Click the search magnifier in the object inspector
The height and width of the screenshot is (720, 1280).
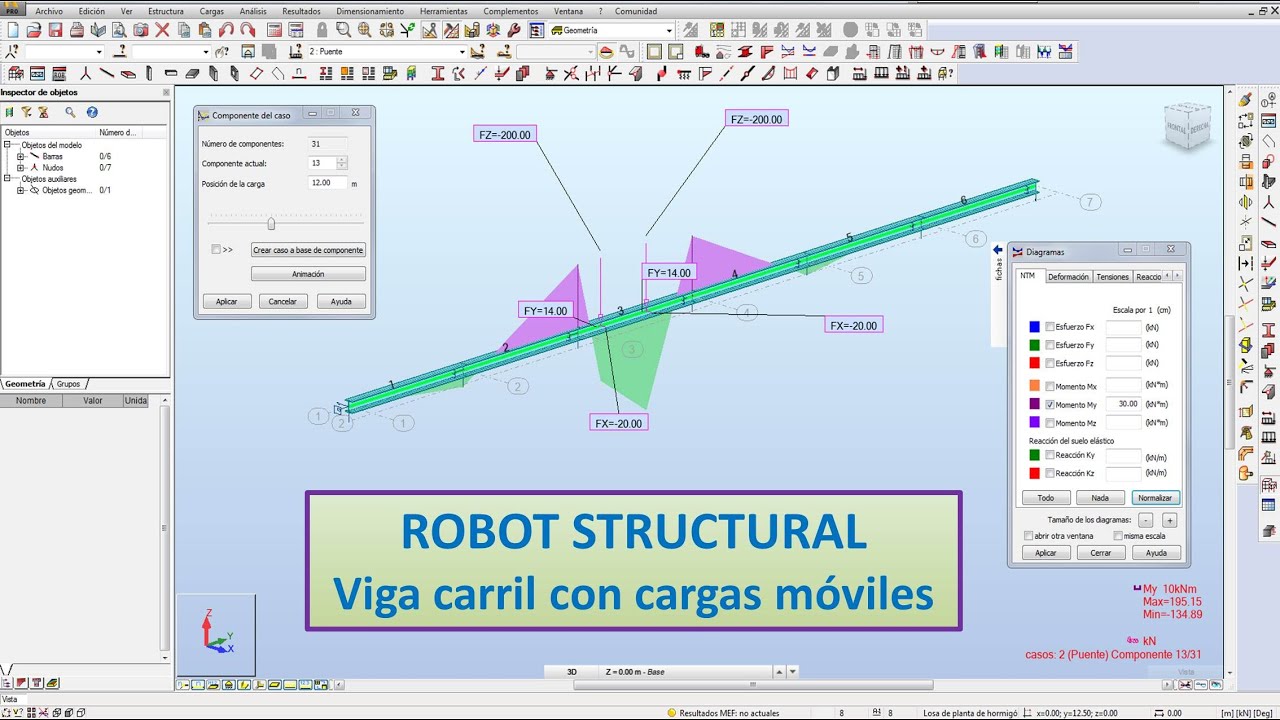pyautogui.click(x=70, y=113)
